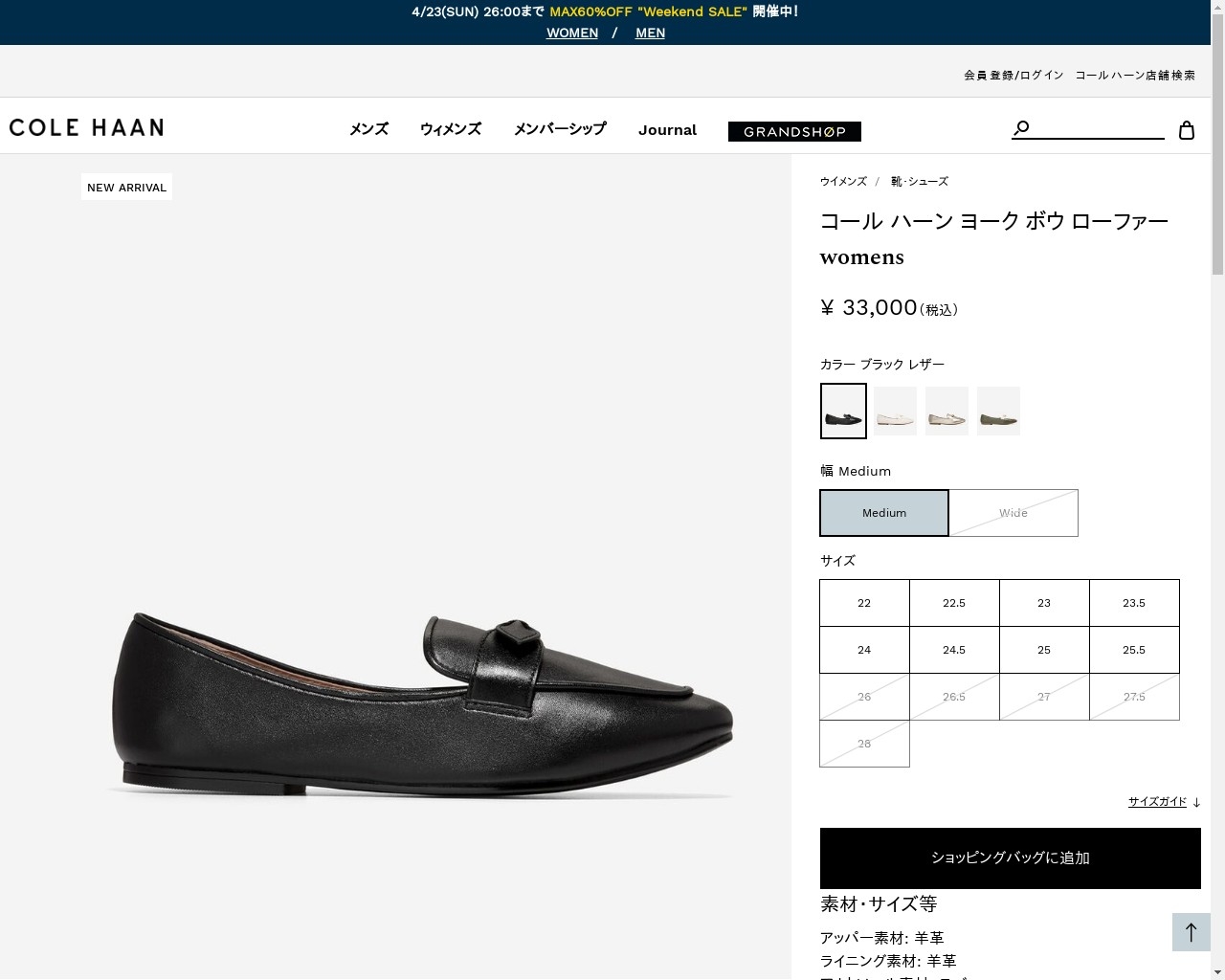
Task: Select unavailable size 28
Action: click(864, 744)
